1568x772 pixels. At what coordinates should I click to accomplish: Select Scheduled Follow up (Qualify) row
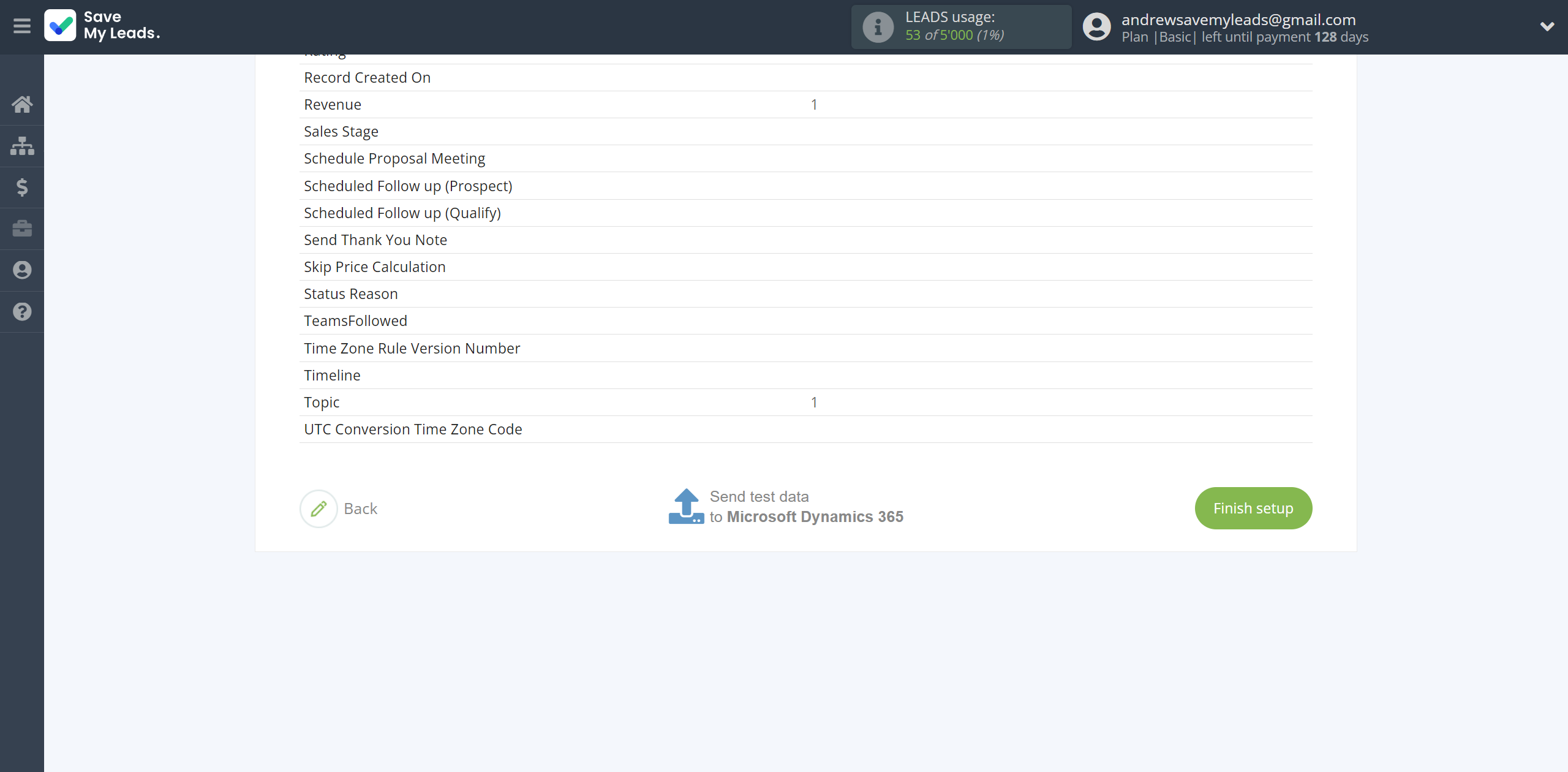(x=805, y=213)
